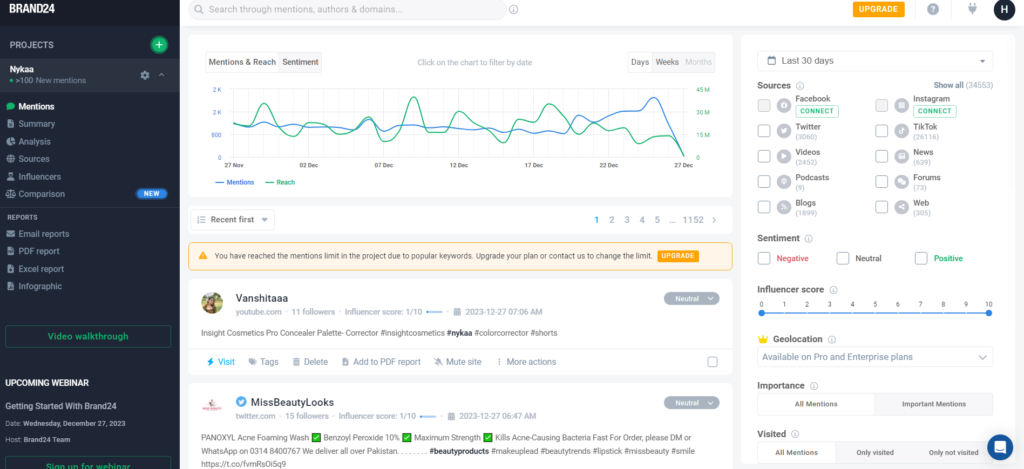Open Influencers in sidebar
Viewport: 1024px width, 469px height.
click(x=40, y=177)
